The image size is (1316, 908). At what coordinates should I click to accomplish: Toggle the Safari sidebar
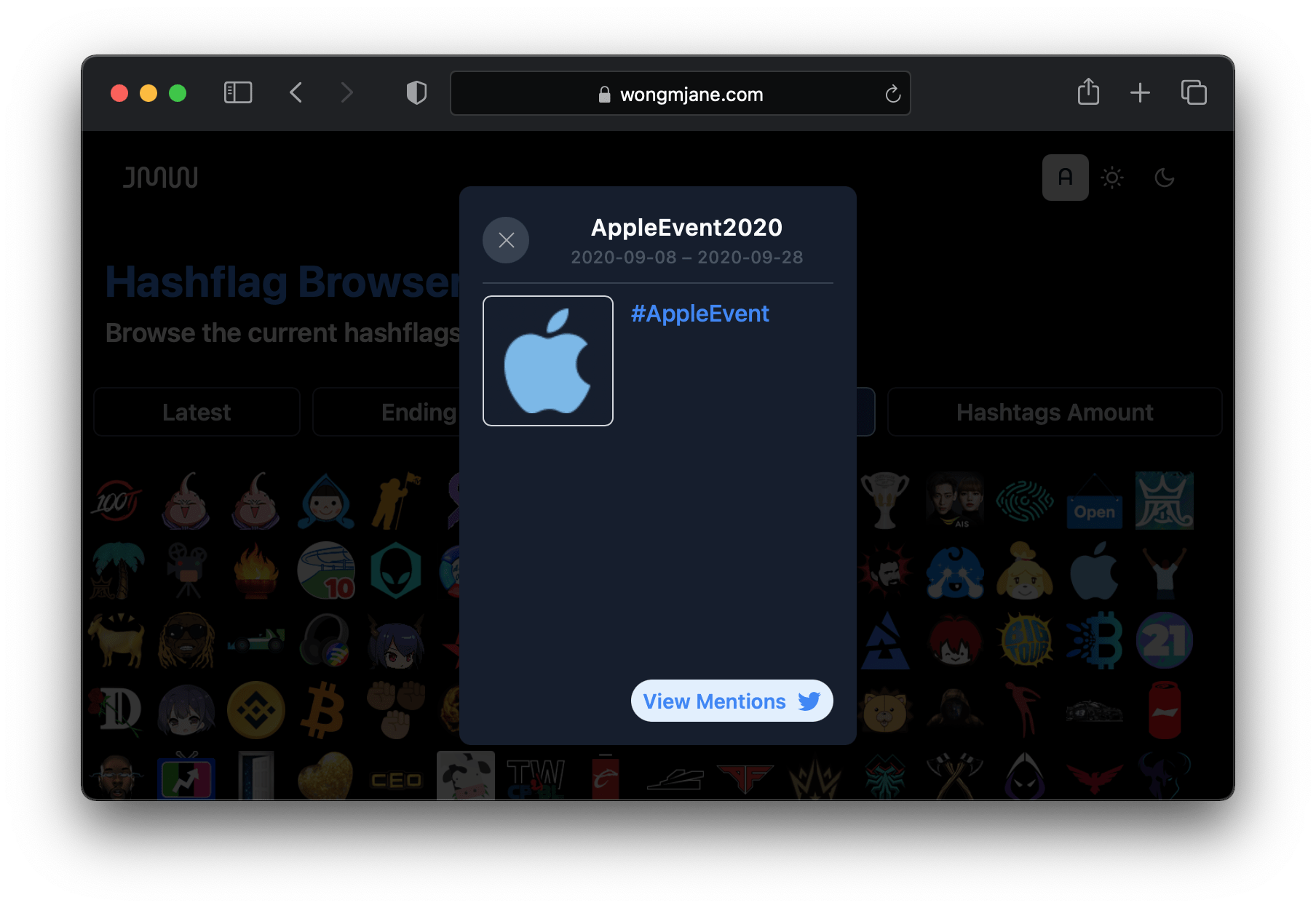238,93
